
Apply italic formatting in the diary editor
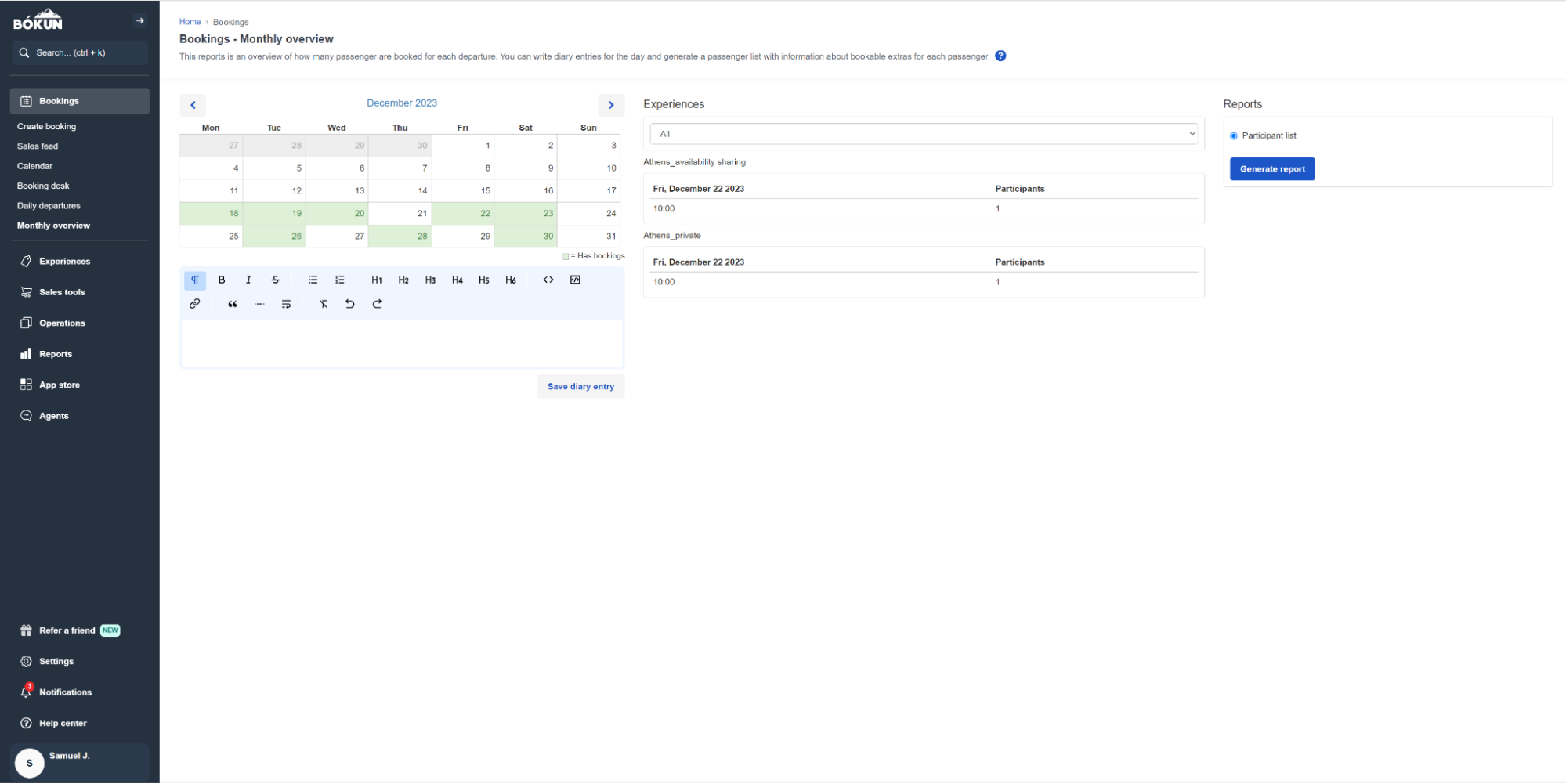click(248, 280)
